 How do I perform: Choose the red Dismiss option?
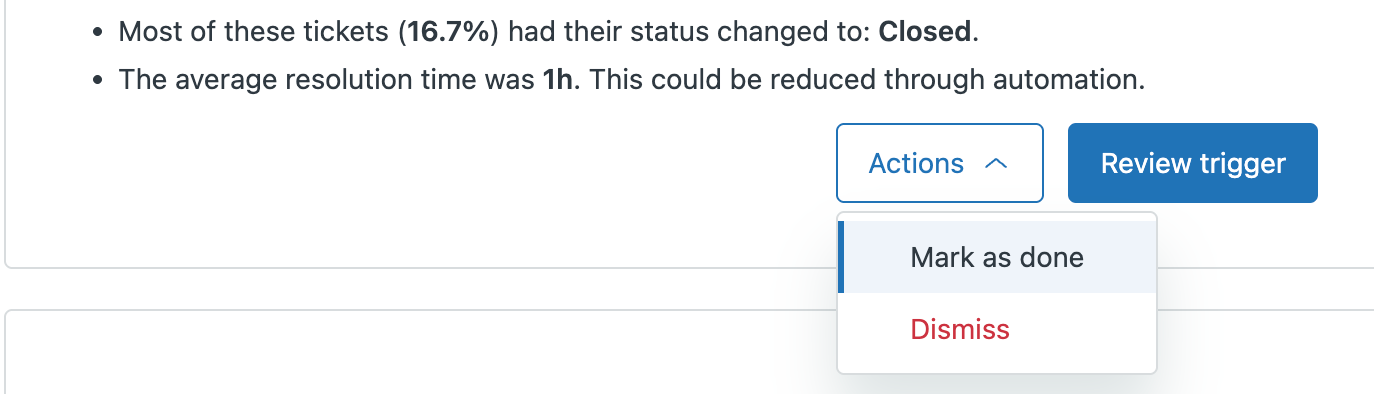[x=960, y=329]
